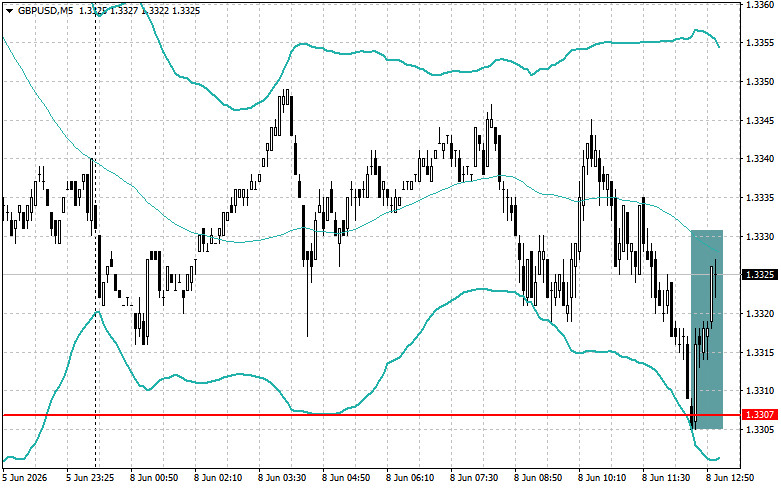The width and height of the screenshot is (781, 489).
Task: Click the 1.3340 price axis label
Action: pos(760,159)
